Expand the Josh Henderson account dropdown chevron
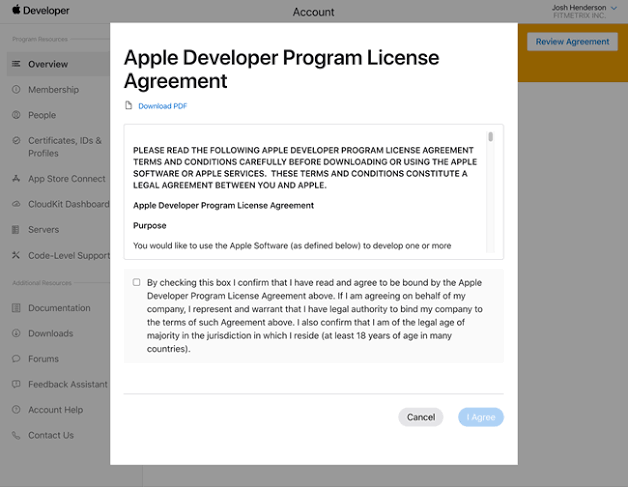 614,8
